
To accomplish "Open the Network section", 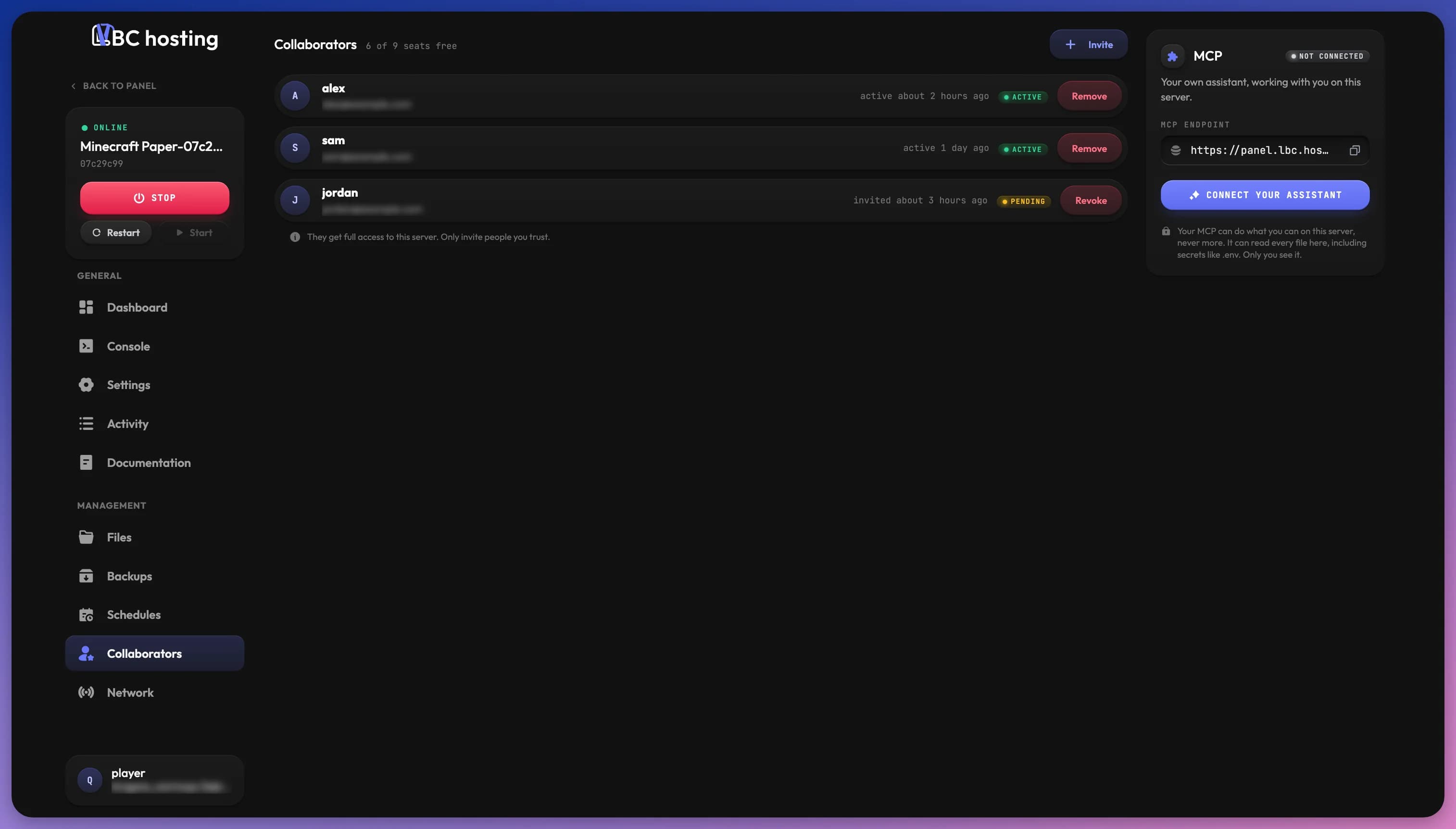I will point(155,692).
